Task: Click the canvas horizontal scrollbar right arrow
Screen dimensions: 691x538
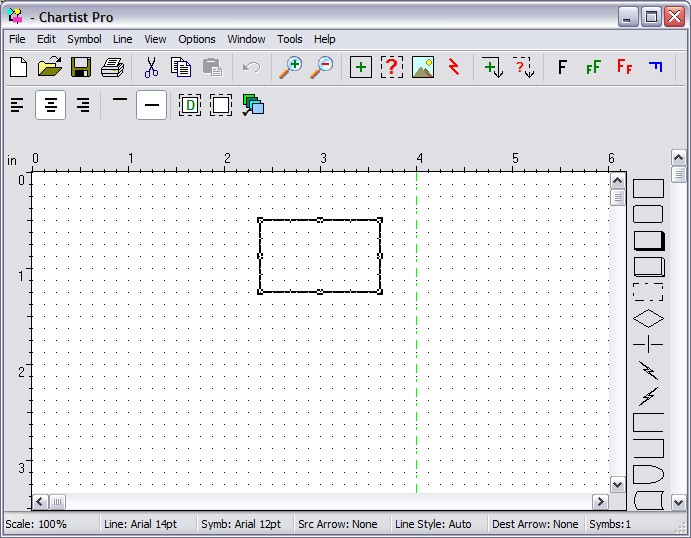Action: click(600, 502)
